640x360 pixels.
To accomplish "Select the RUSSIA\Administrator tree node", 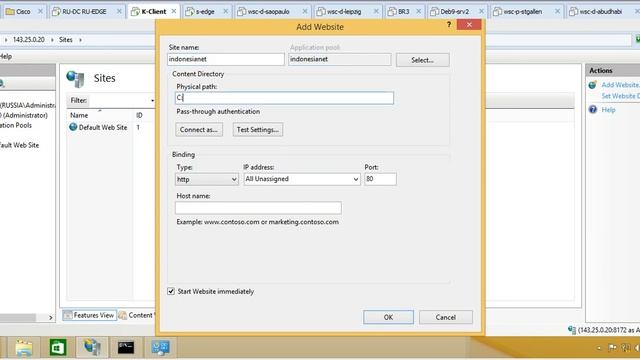I will click(x=28, y=105).
